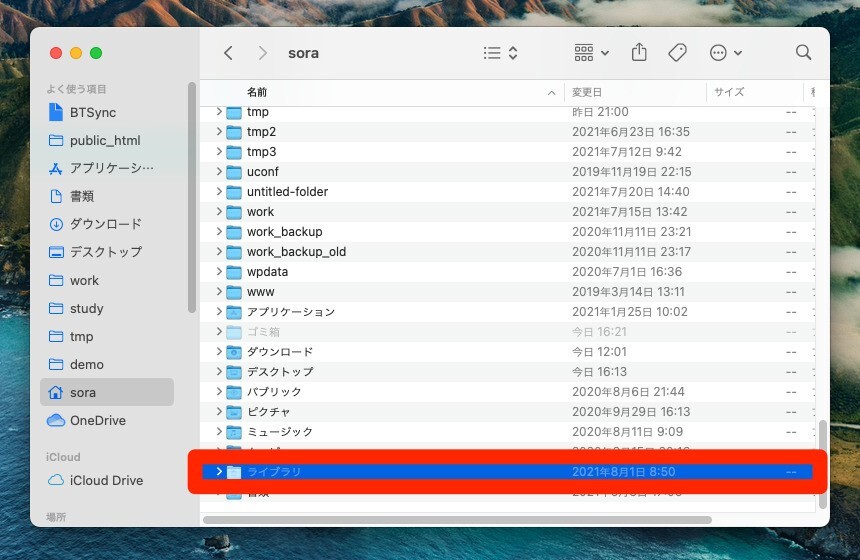Click the date 2019年11月19日 22:15
The height and width of the screenshot is (560, 860).
(631, 172)
